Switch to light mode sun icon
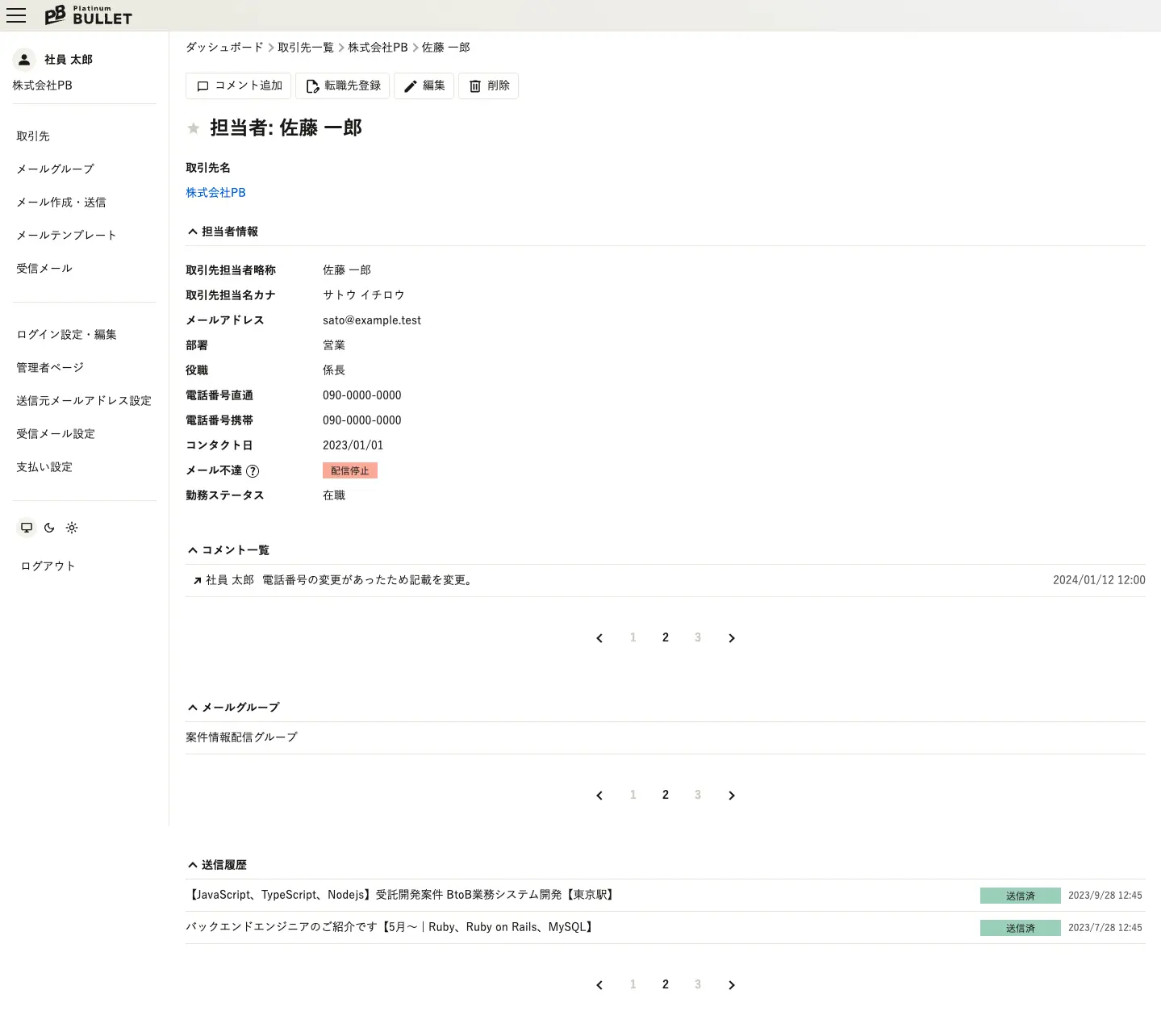The image size is (1161, 1036). pyautogui.click(x=72, y=528)
